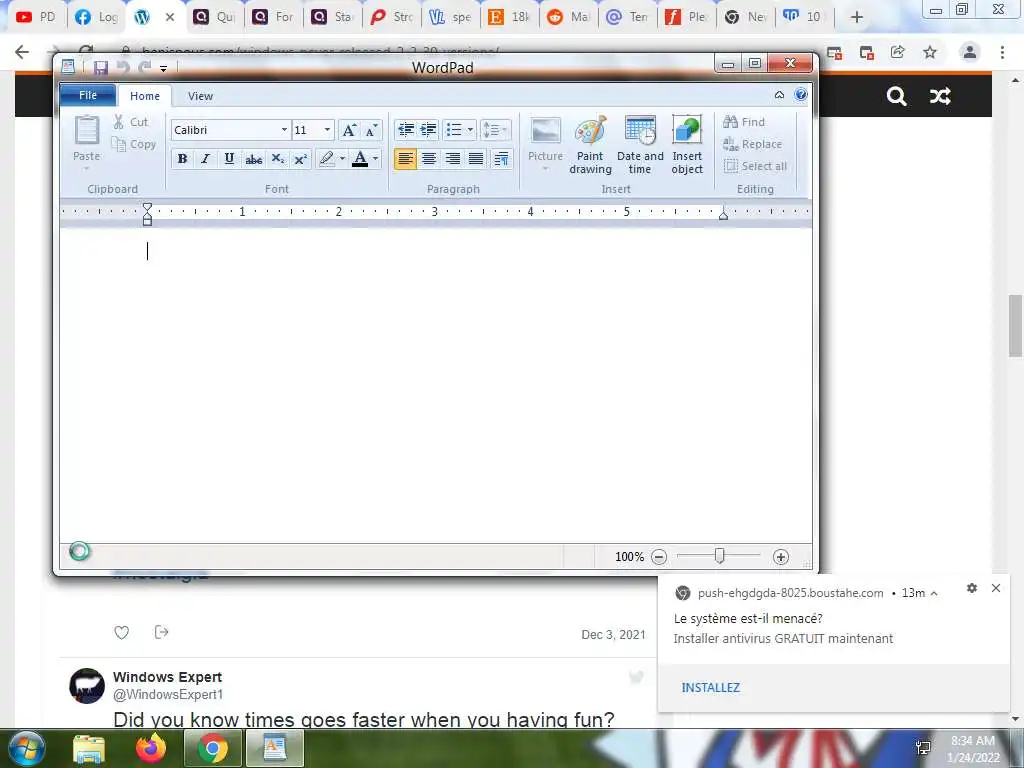
Task: Click Find in Editing group
Action: (x=744, y=121)
